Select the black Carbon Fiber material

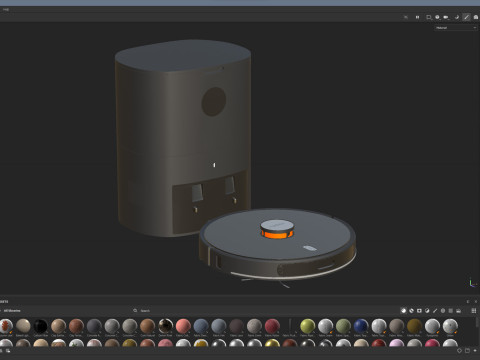pos(41,326)
